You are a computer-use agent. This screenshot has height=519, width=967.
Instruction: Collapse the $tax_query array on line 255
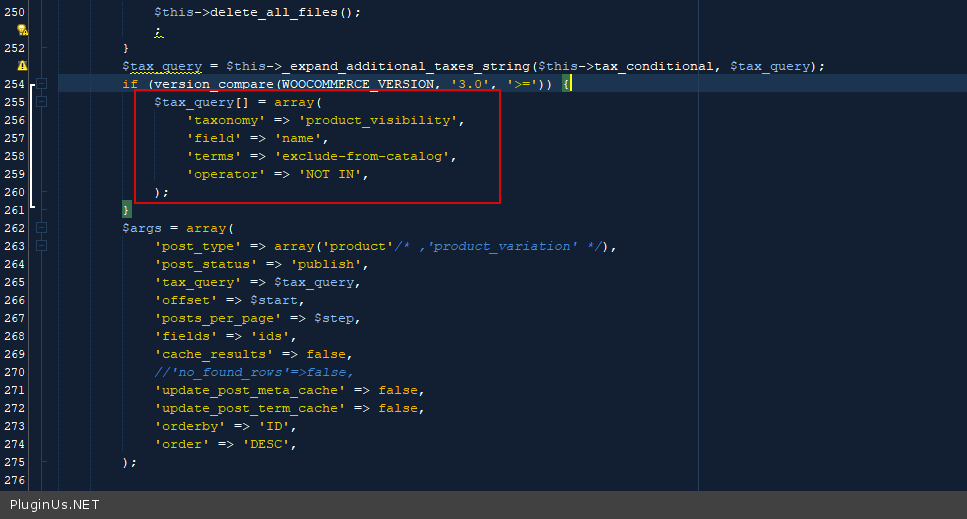42,102
